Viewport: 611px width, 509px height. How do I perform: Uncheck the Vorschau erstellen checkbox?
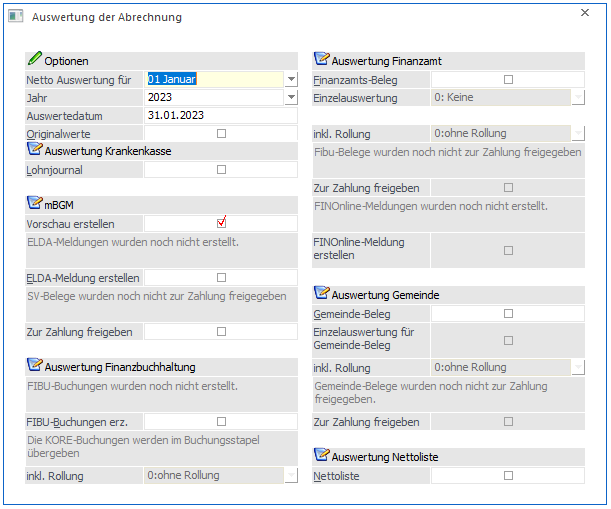pos(222,223)
